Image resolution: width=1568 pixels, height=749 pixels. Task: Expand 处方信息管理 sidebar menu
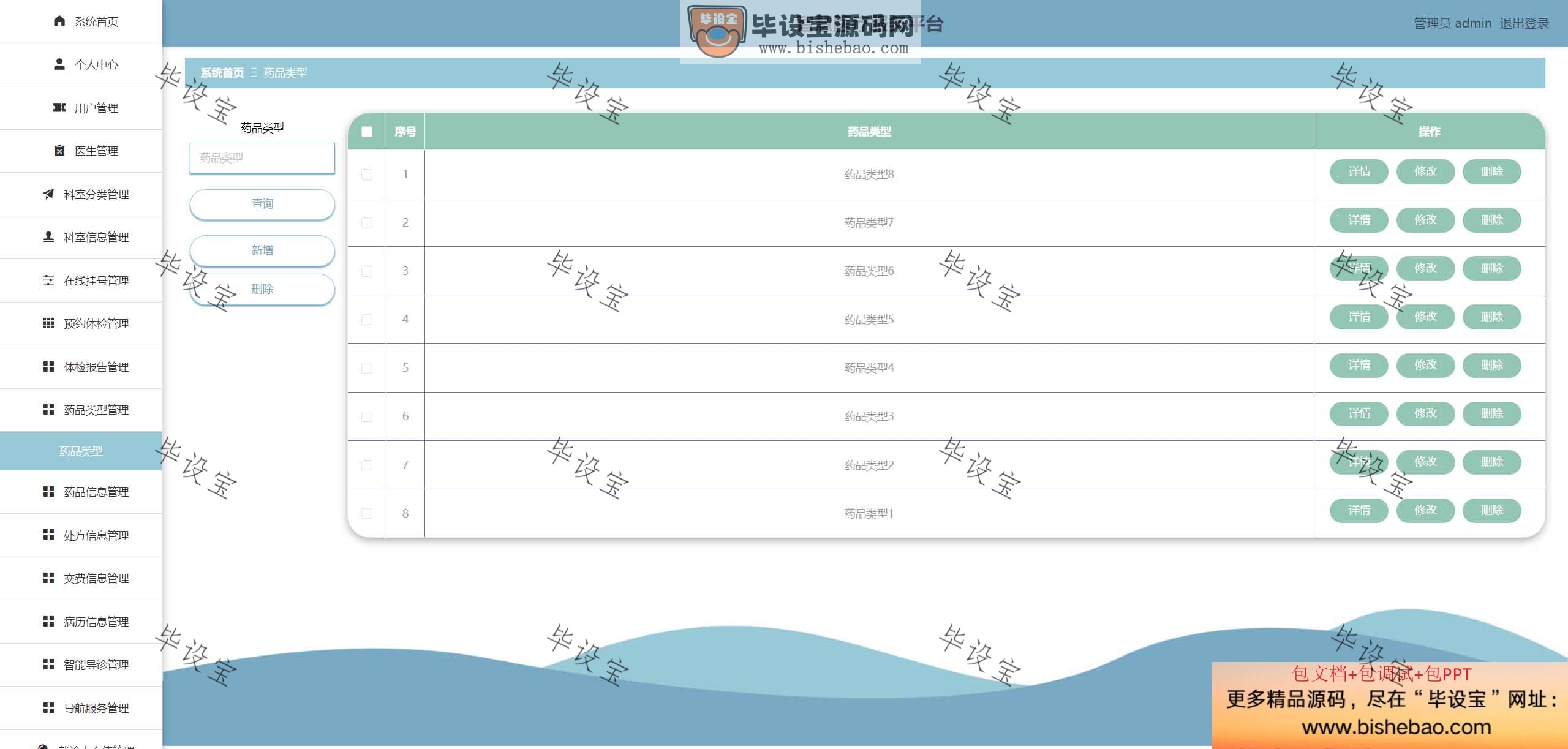click(81, 535)
